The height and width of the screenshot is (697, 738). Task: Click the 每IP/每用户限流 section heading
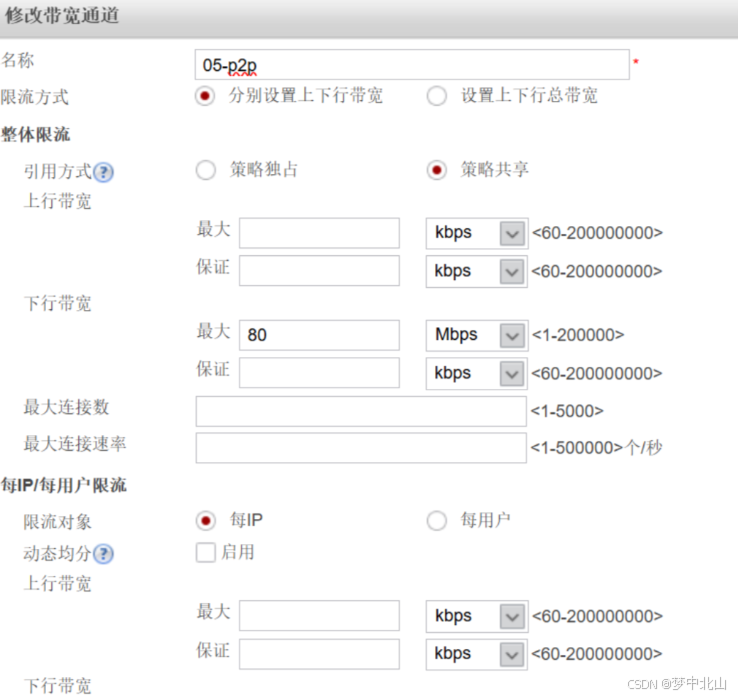[x=64, y=485]
